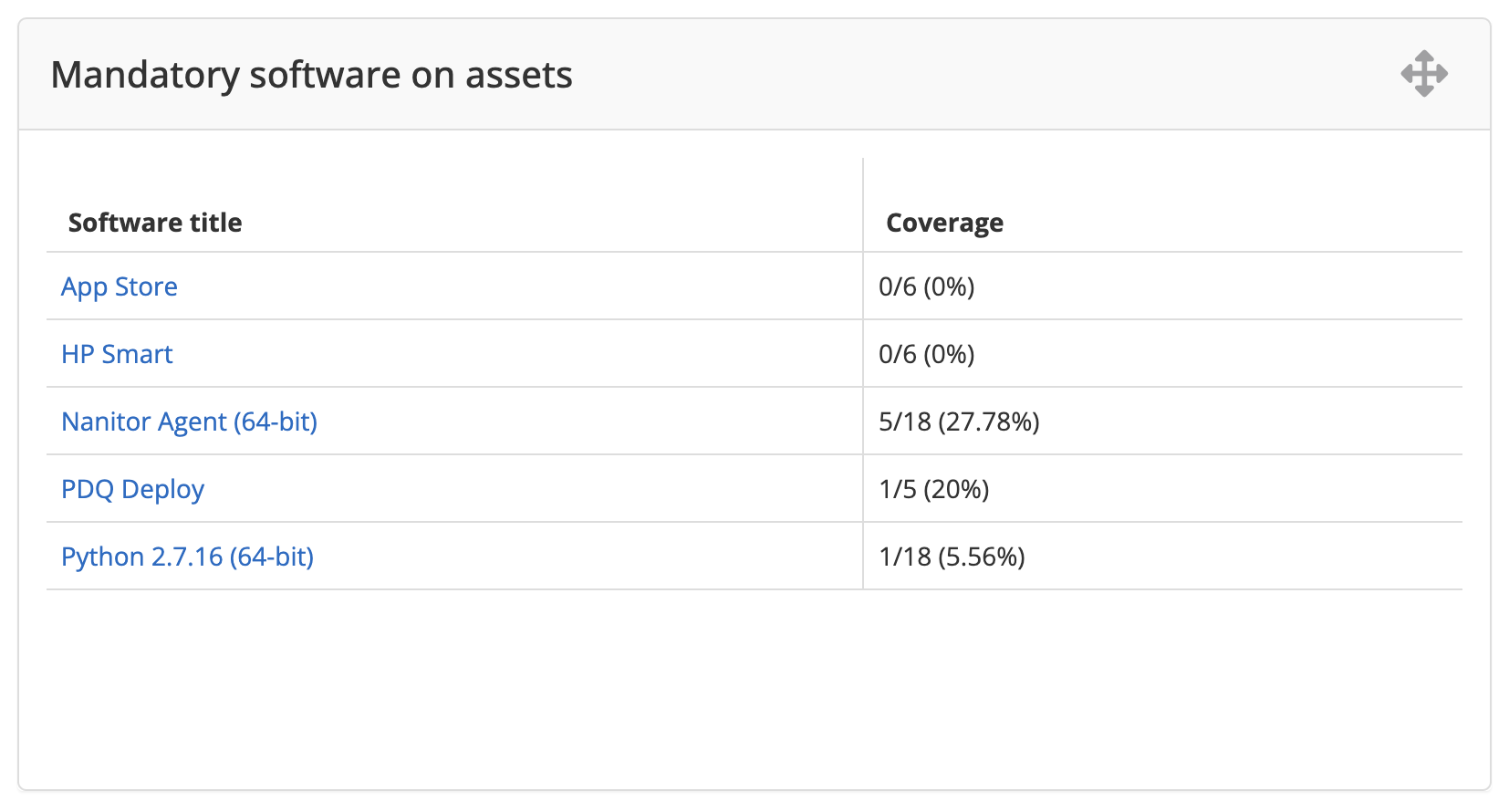
Task: Click the Mandatory software on assets title
Action: tap(311, 75)
